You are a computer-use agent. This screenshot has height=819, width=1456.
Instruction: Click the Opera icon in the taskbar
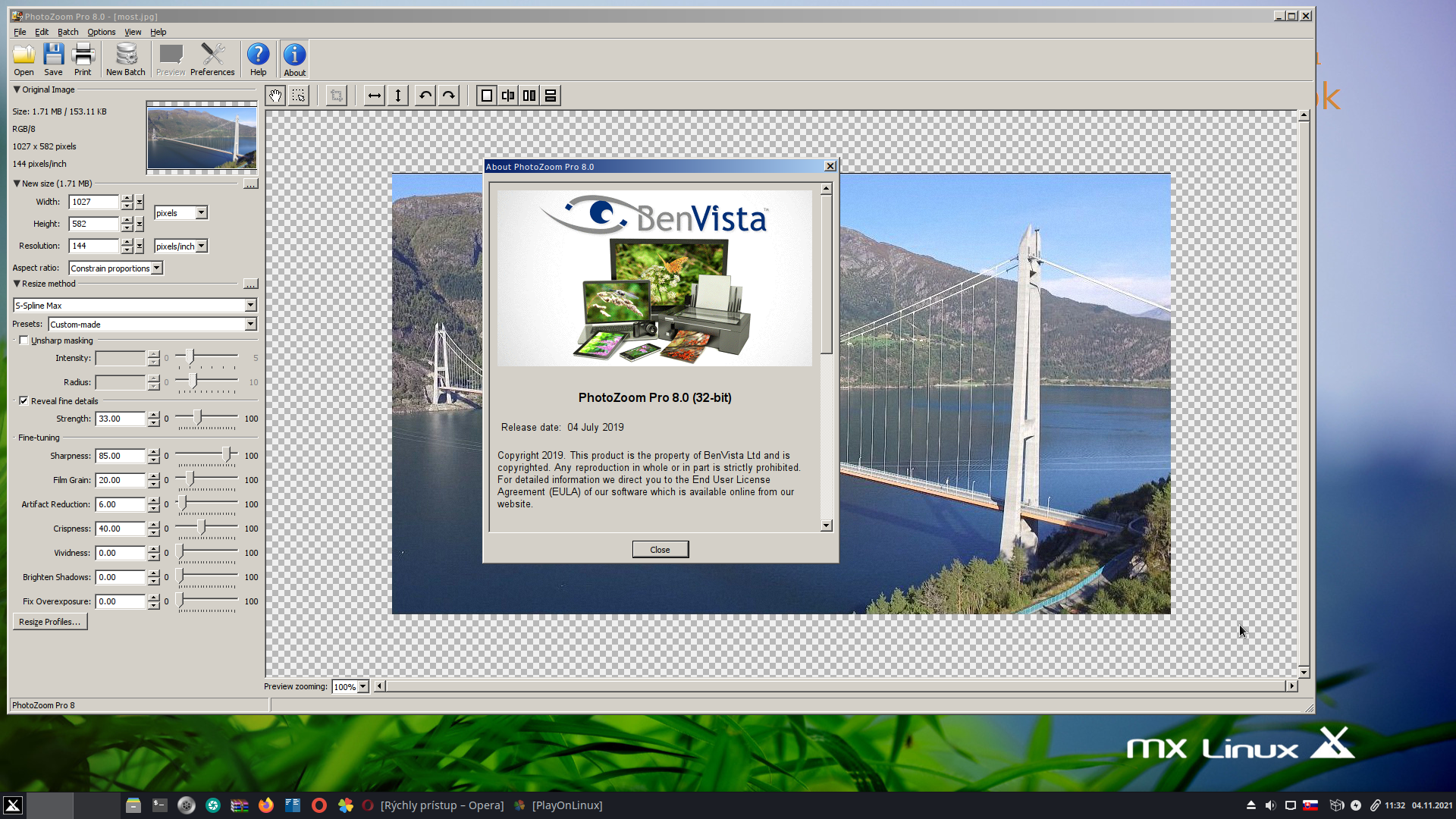[319, 805]
